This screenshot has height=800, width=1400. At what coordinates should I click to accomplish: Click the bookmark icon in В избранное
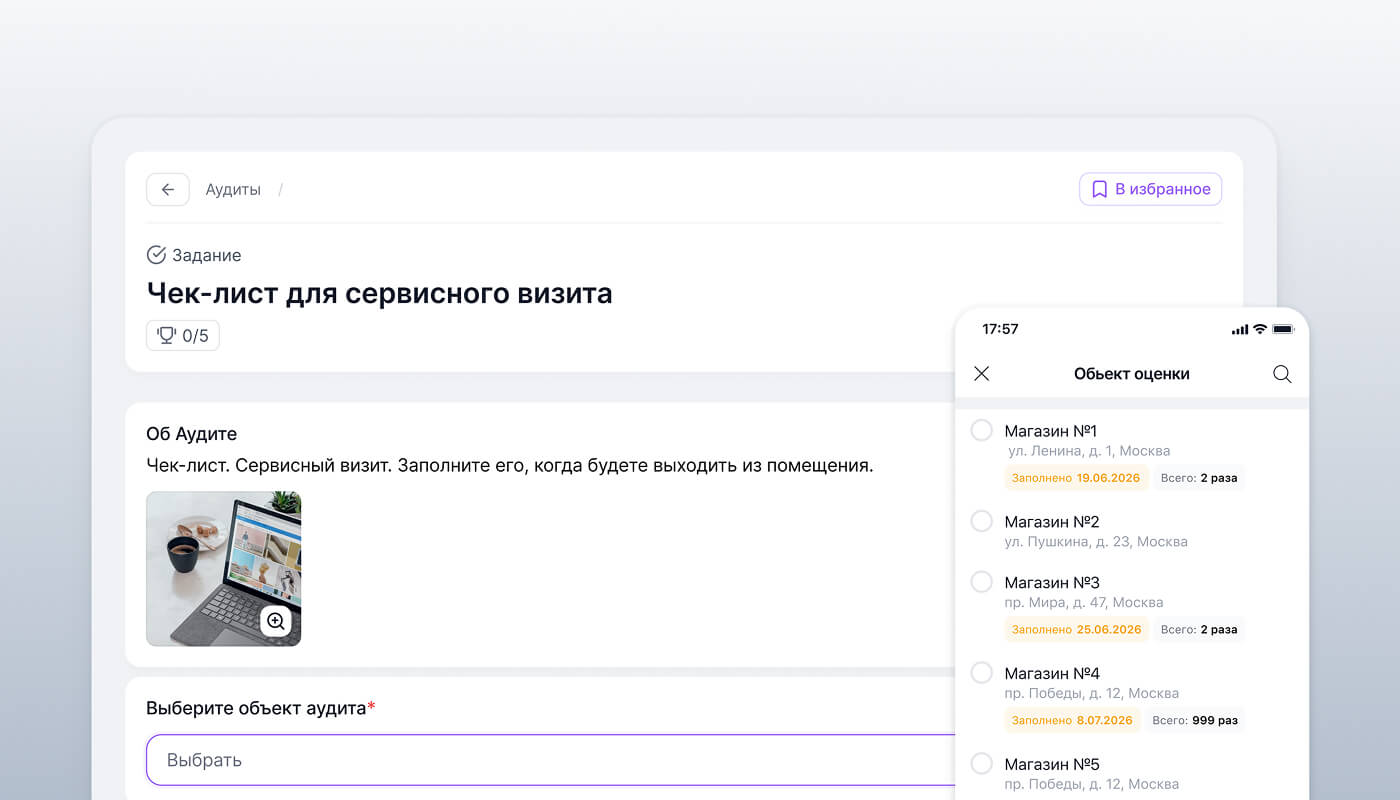click(x=1099, y=189)
